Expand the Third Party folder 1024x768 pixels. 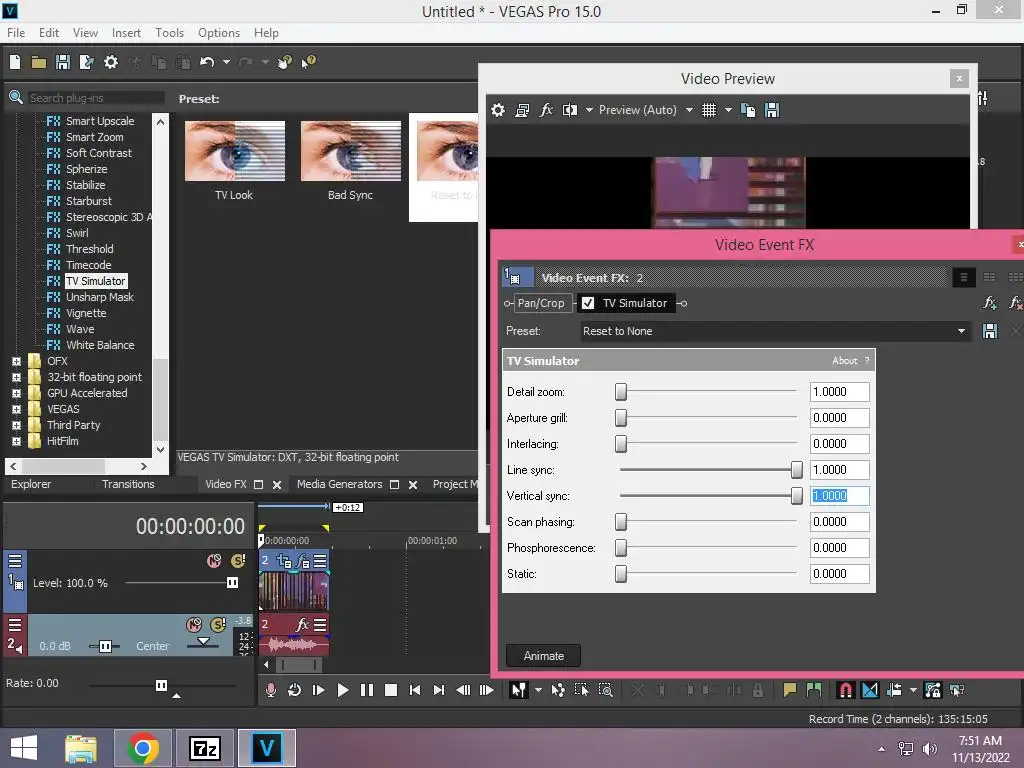click(x=16, y=425)
